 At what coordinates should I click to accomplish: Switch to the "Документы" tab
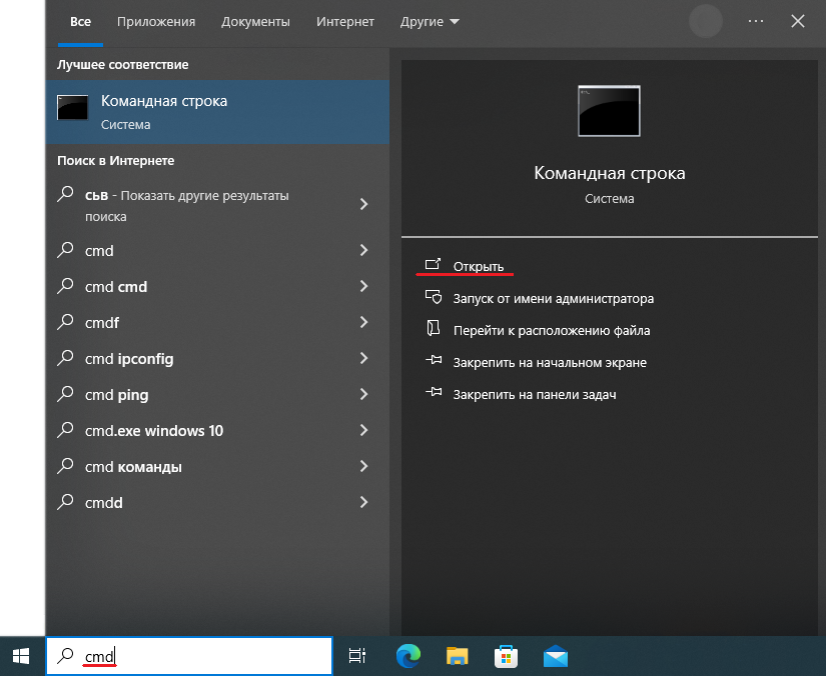256,21
